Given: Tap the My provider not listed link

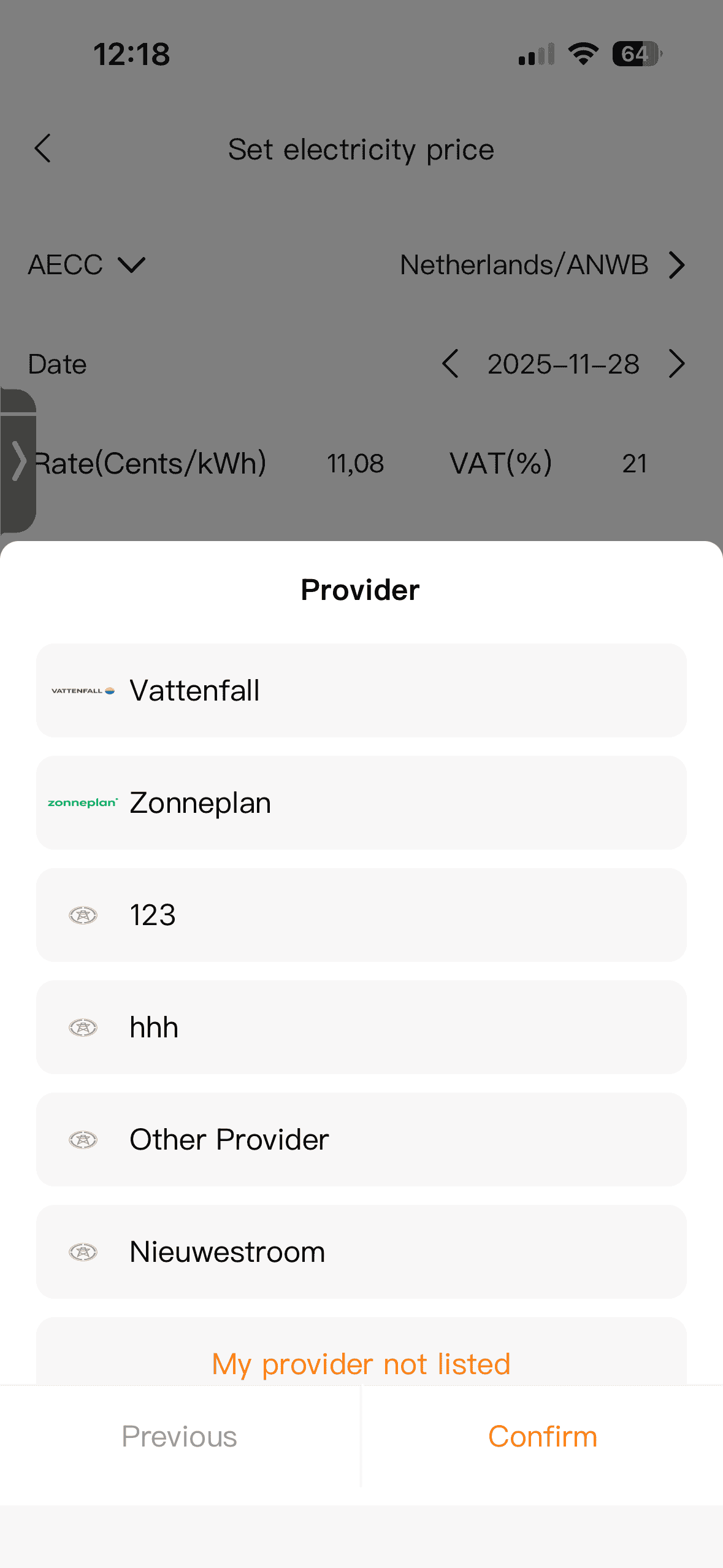Looking at the screenshot, I should tap(361, 1364).
